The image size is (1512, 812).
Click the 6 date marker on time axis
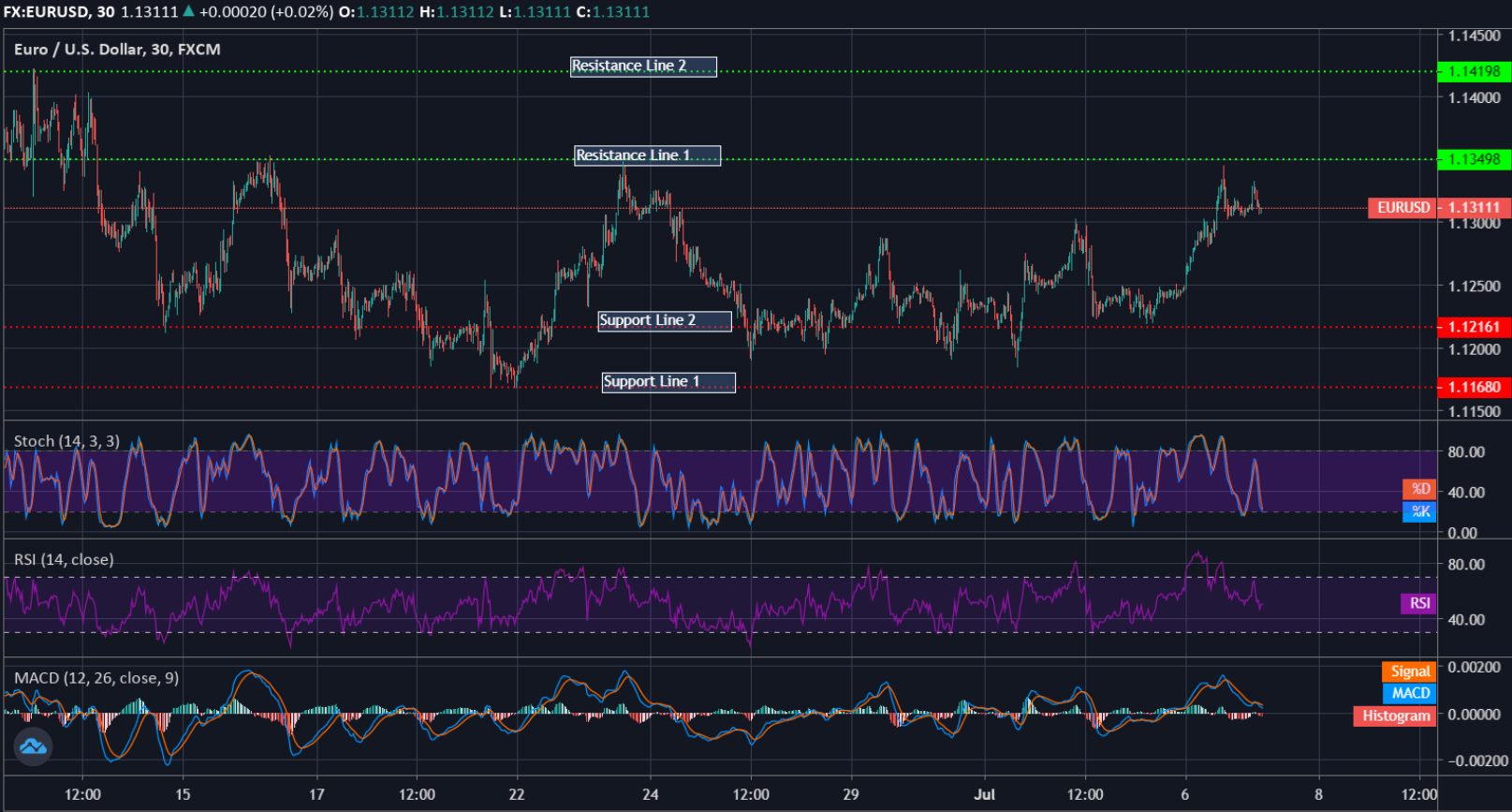1185,794
